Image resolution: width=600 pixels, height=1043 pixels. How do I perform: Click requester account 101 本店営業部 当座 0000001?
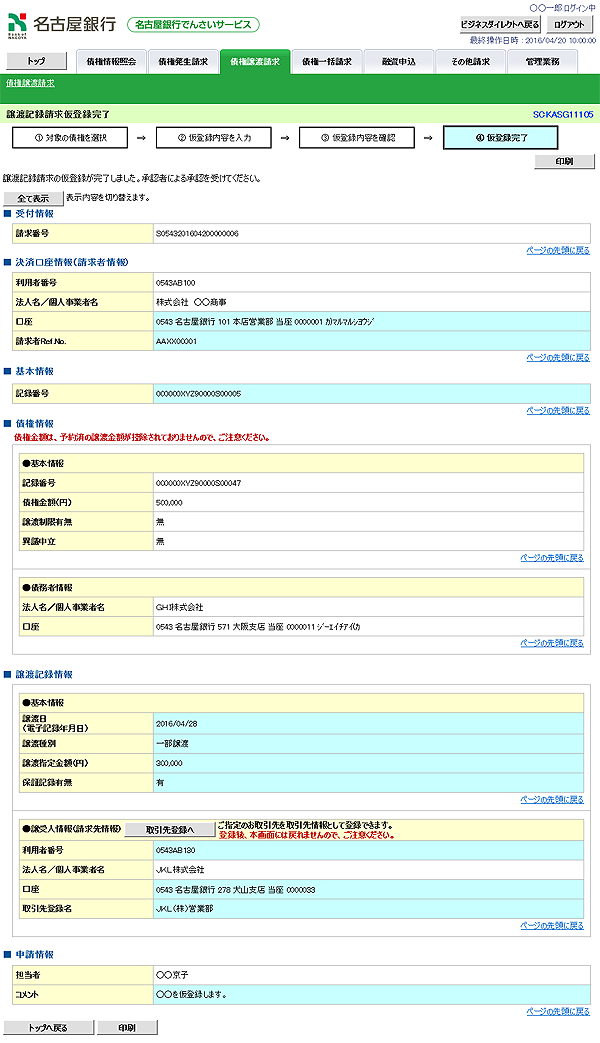(265, 322)
